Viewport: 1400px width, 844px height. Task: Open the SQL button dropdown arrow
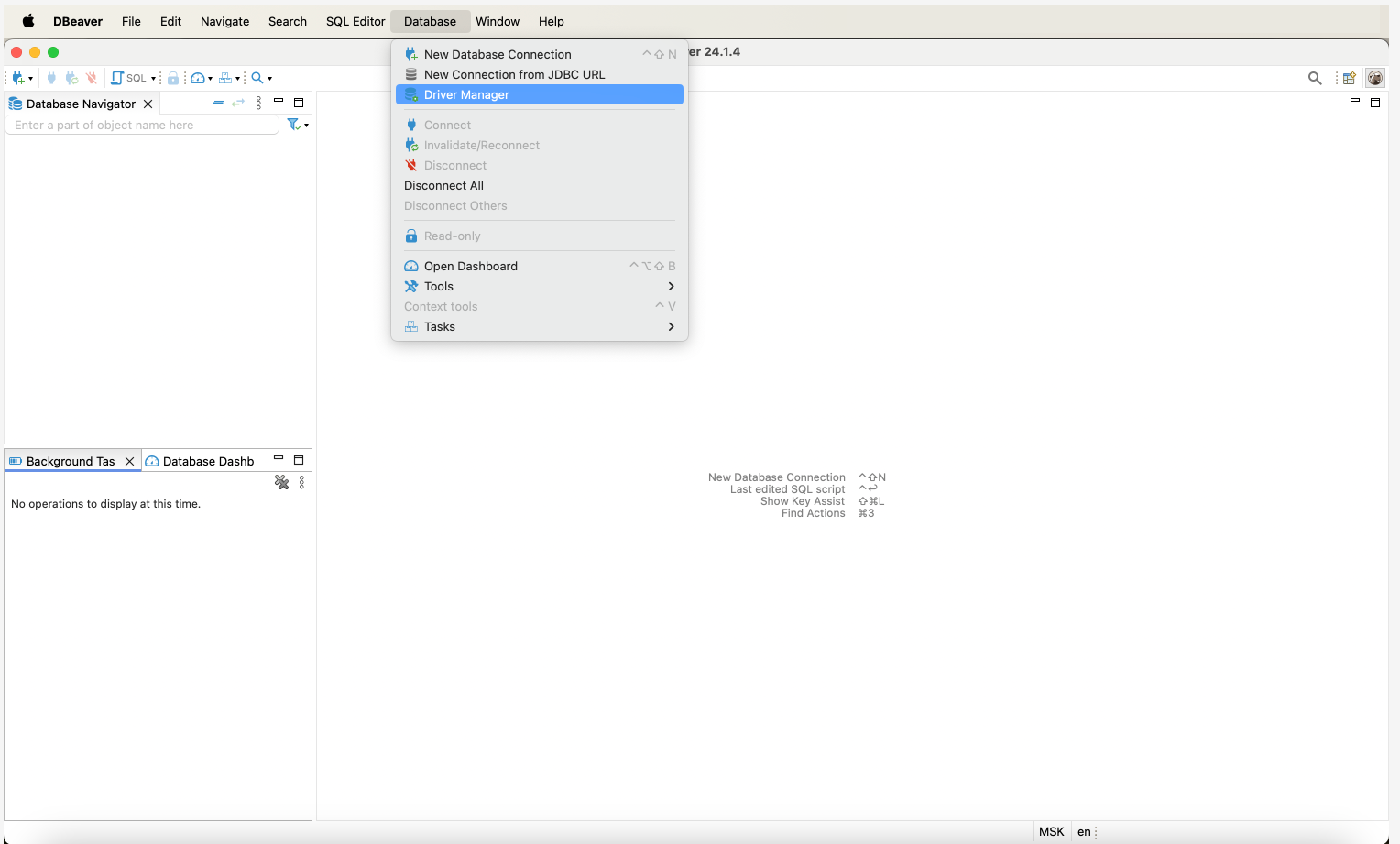(x=153, y=79)
